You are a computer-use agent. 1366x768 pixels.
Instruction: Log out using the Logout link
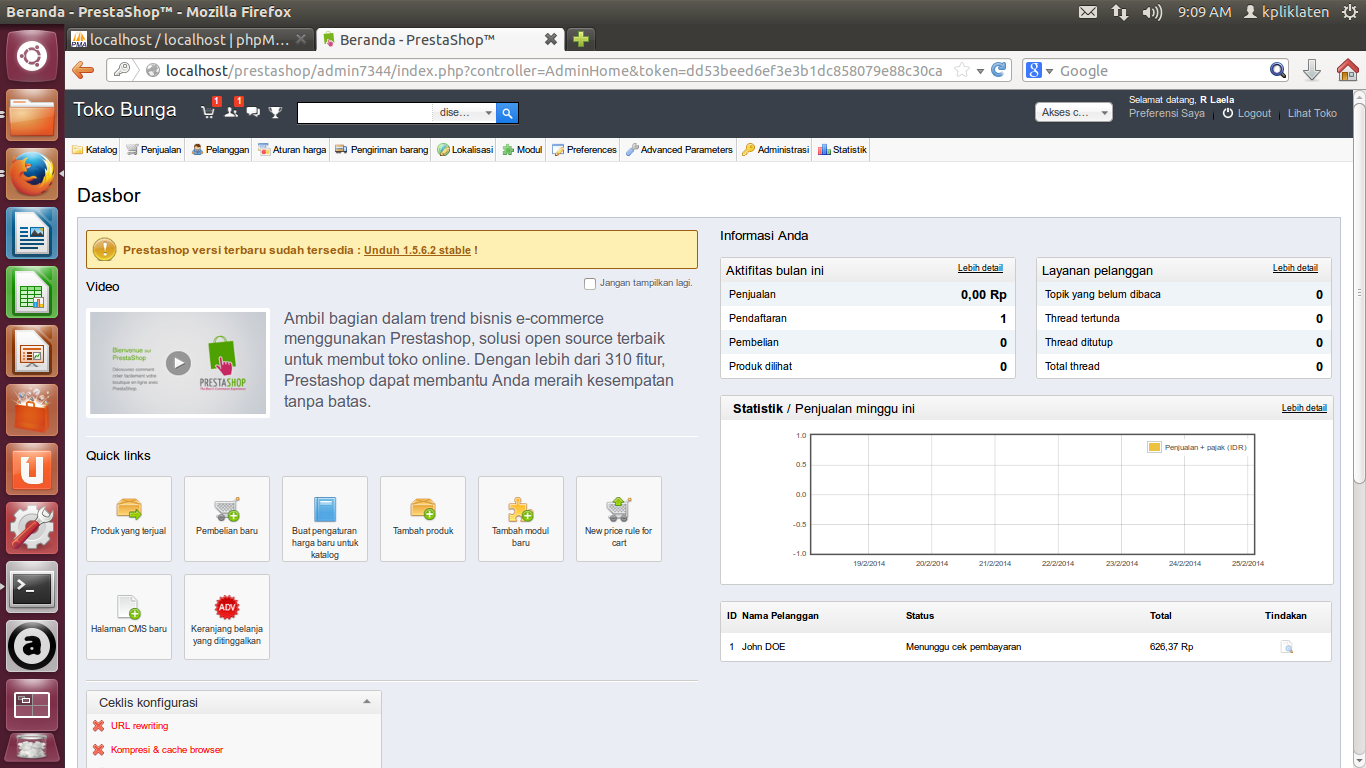(1254, 114)
